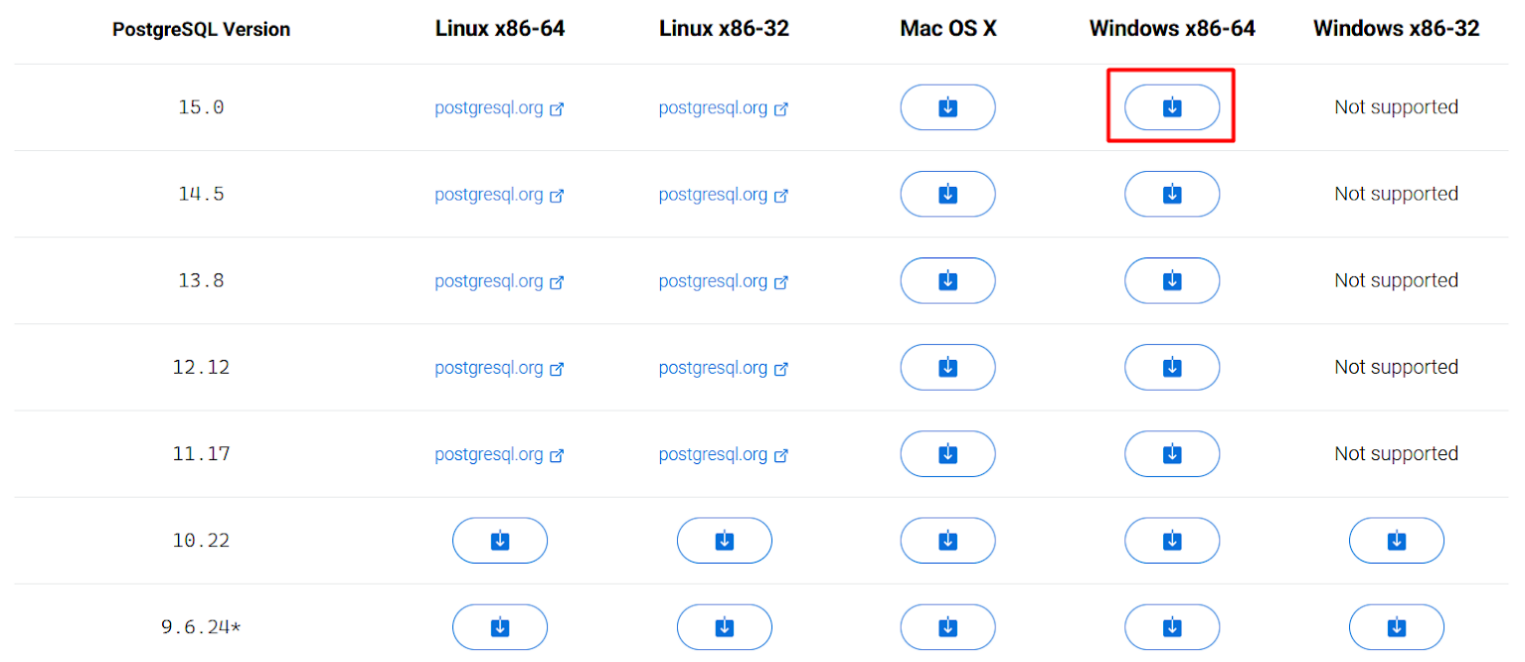Download PostgreSQL 12.12 for Windows x86-64
This screenshot has height=662, width=1525.
click(x=1171, y=367)
